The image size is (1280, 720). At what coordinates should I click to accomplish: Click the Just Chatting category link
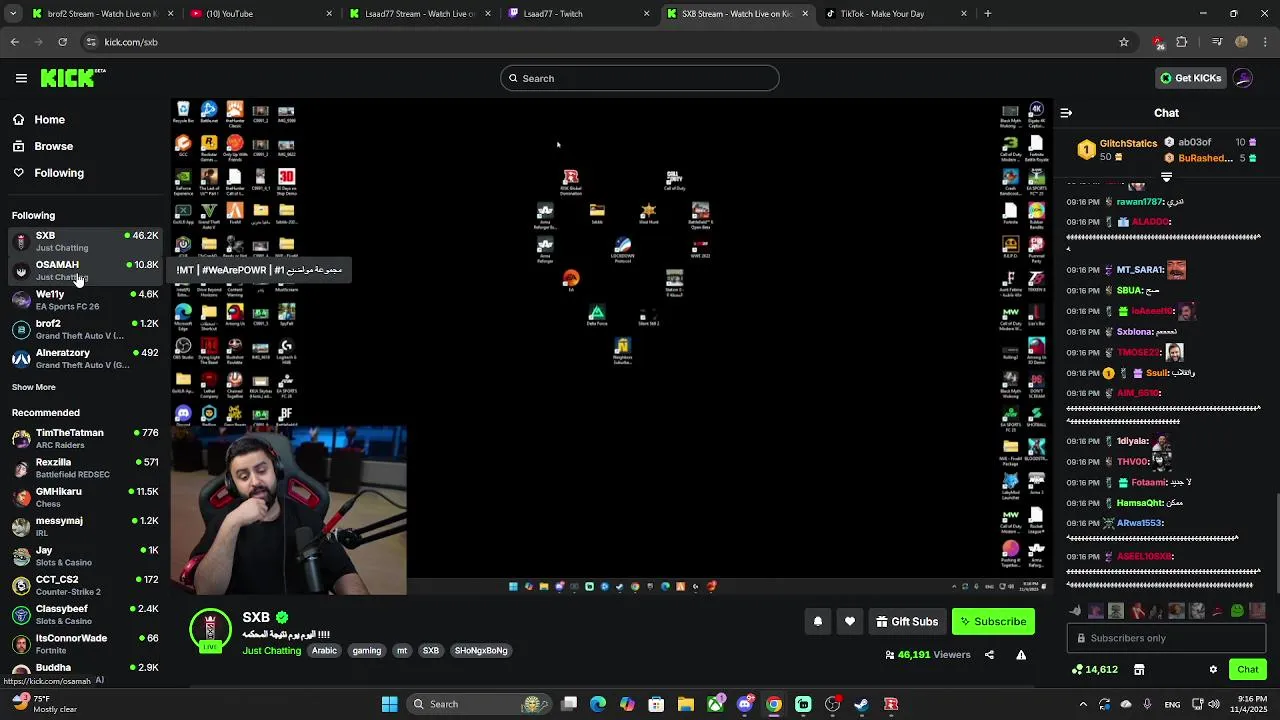(271, 651)
